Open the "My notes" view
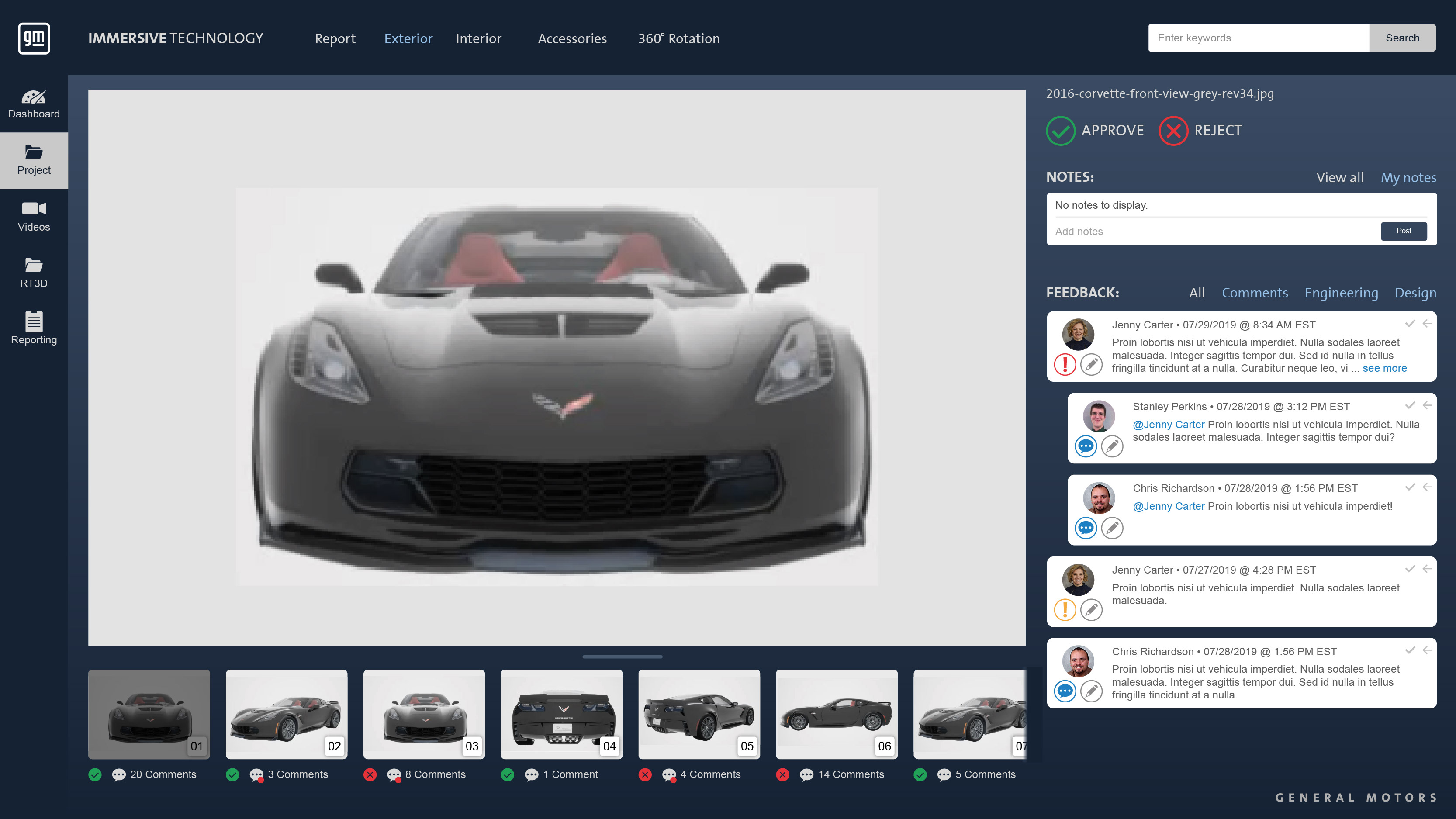 [1409, 177]
